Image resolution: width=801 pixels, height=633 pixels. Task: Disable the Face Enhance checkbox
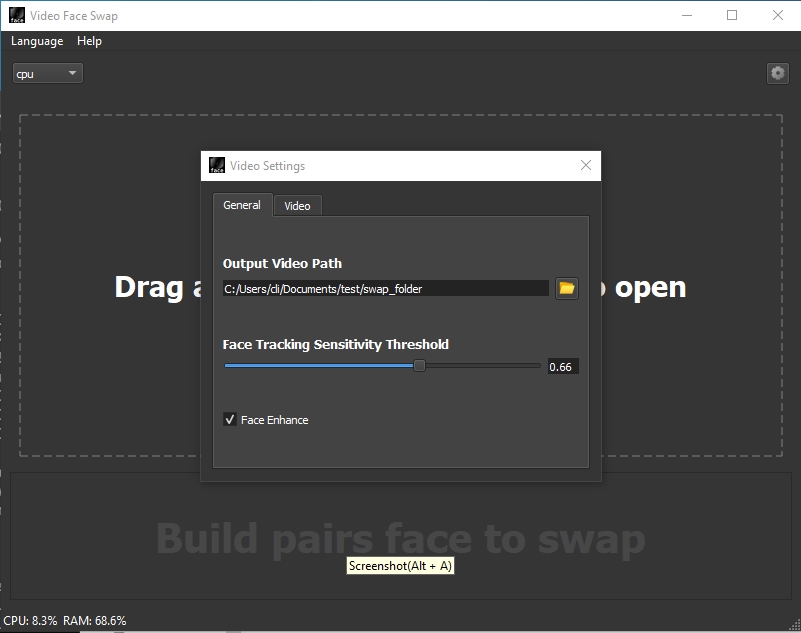(230, 420)
